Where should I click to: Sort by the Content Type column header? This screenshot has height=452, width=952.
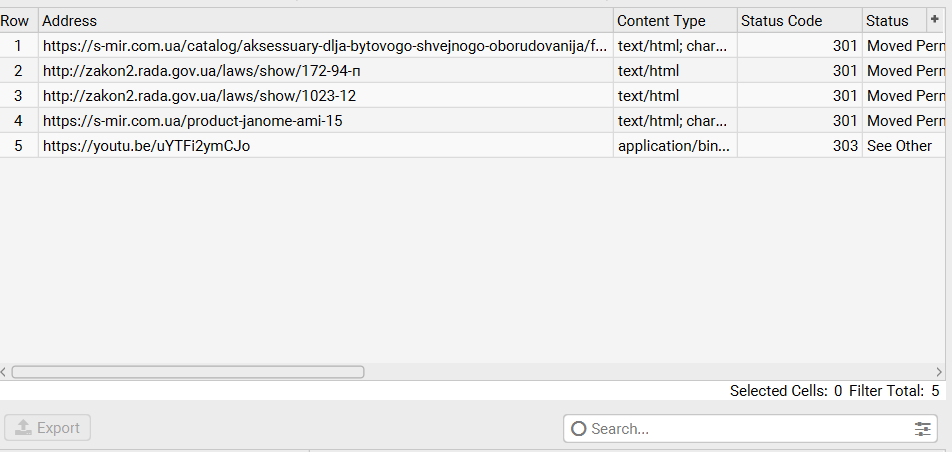click(675, 21)
